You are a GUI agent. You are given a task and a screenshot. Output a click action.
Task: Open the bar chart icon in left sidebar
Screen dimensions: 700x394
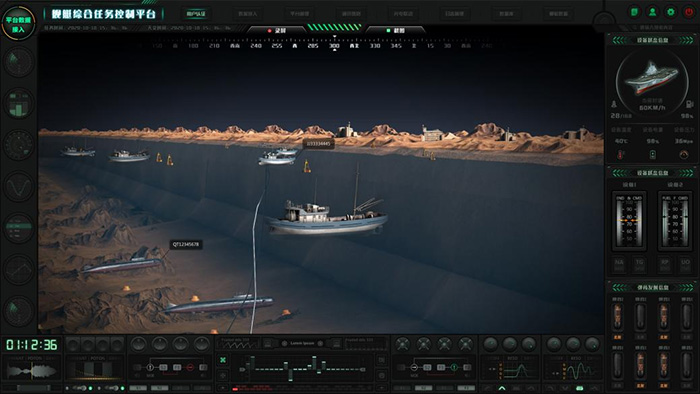pyautogui.click(x=18, y=104)
